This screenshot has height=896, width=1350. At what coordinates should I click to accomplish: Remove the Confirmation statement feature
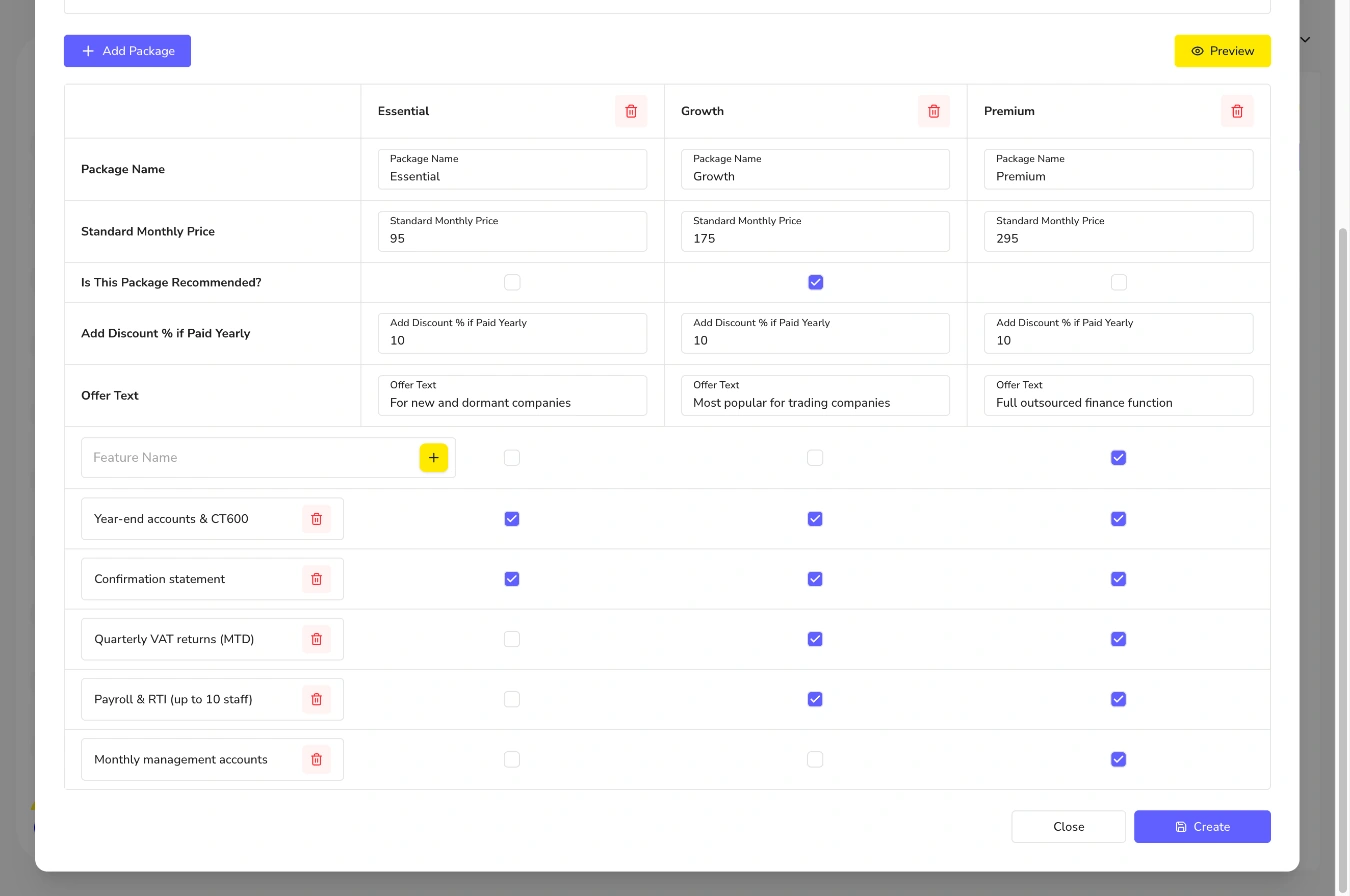point(316,579)
